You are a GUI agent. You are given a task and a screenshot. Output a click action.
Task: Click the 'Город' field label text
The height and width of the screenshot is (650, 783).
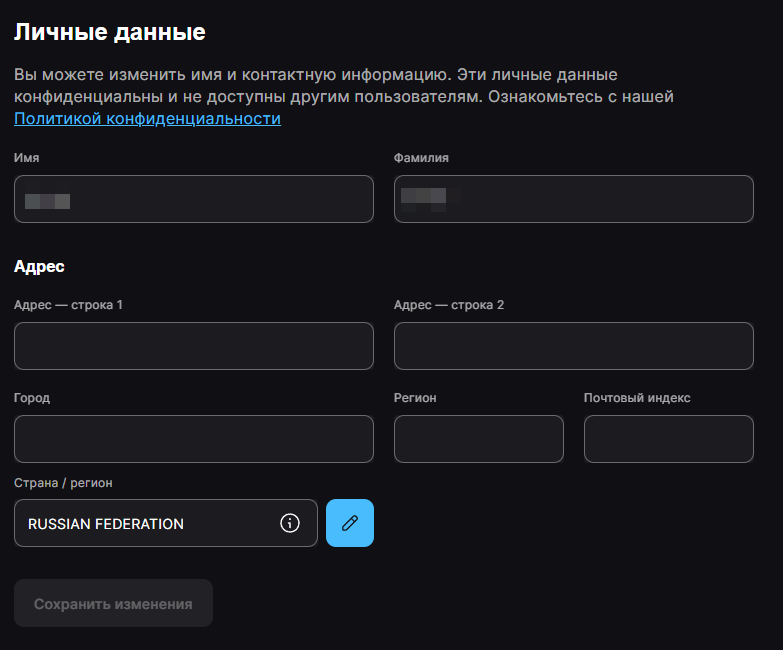(32, 398)
